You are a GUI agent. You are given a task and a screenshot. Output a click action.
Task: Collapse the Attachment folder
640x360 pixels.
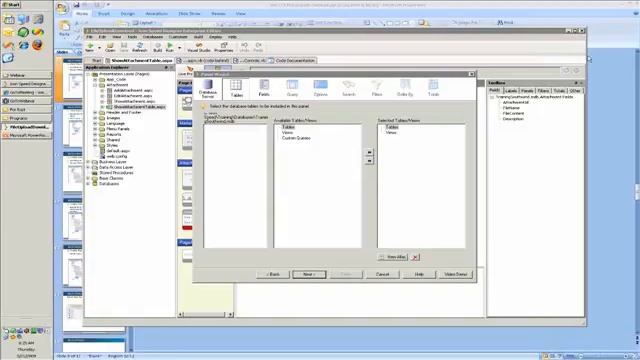coord(95,85)
